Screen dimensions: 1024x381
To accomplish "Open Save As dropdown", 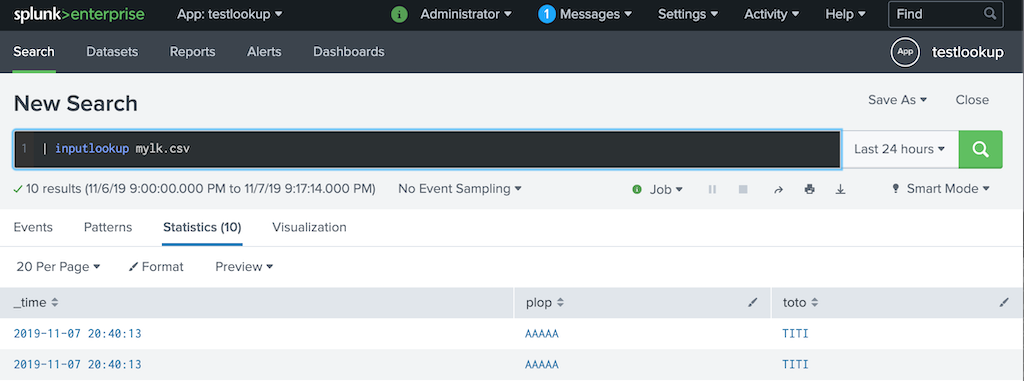I will click(897, 100).
